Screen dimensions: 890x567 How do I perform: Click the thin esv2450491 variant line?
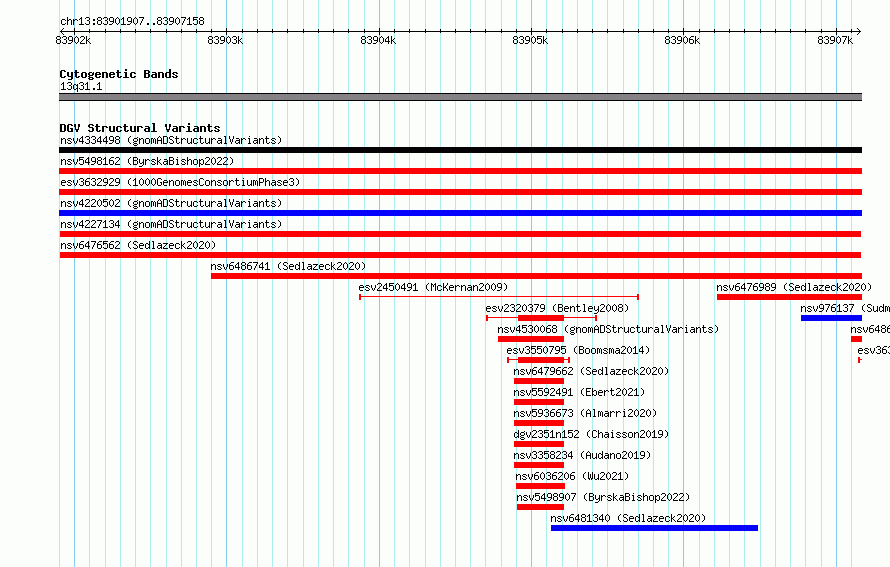click(x=499, y=297)
